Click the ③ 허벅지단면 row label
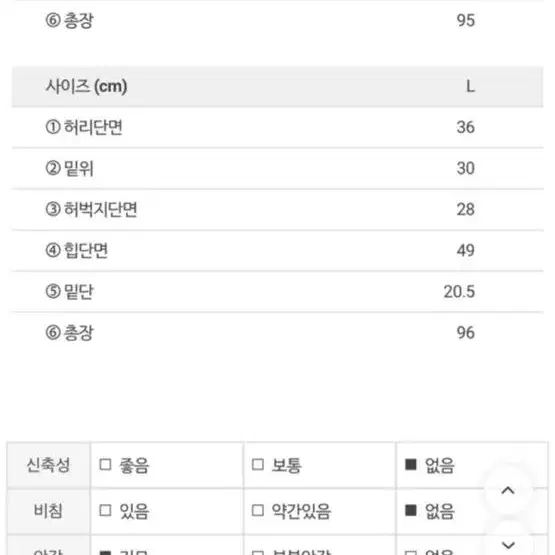 pyautogui.click(x=91, y=209)
